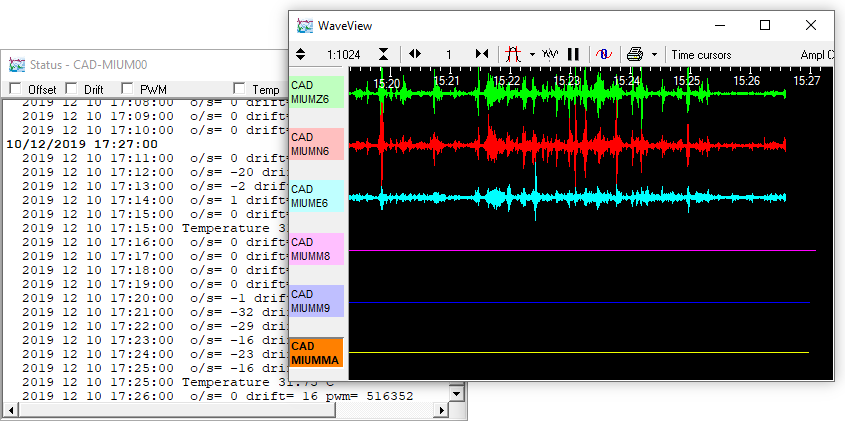845x421 pixels.
Task: Click the horizontal compress time arrows icon
Action: (482, 54)
